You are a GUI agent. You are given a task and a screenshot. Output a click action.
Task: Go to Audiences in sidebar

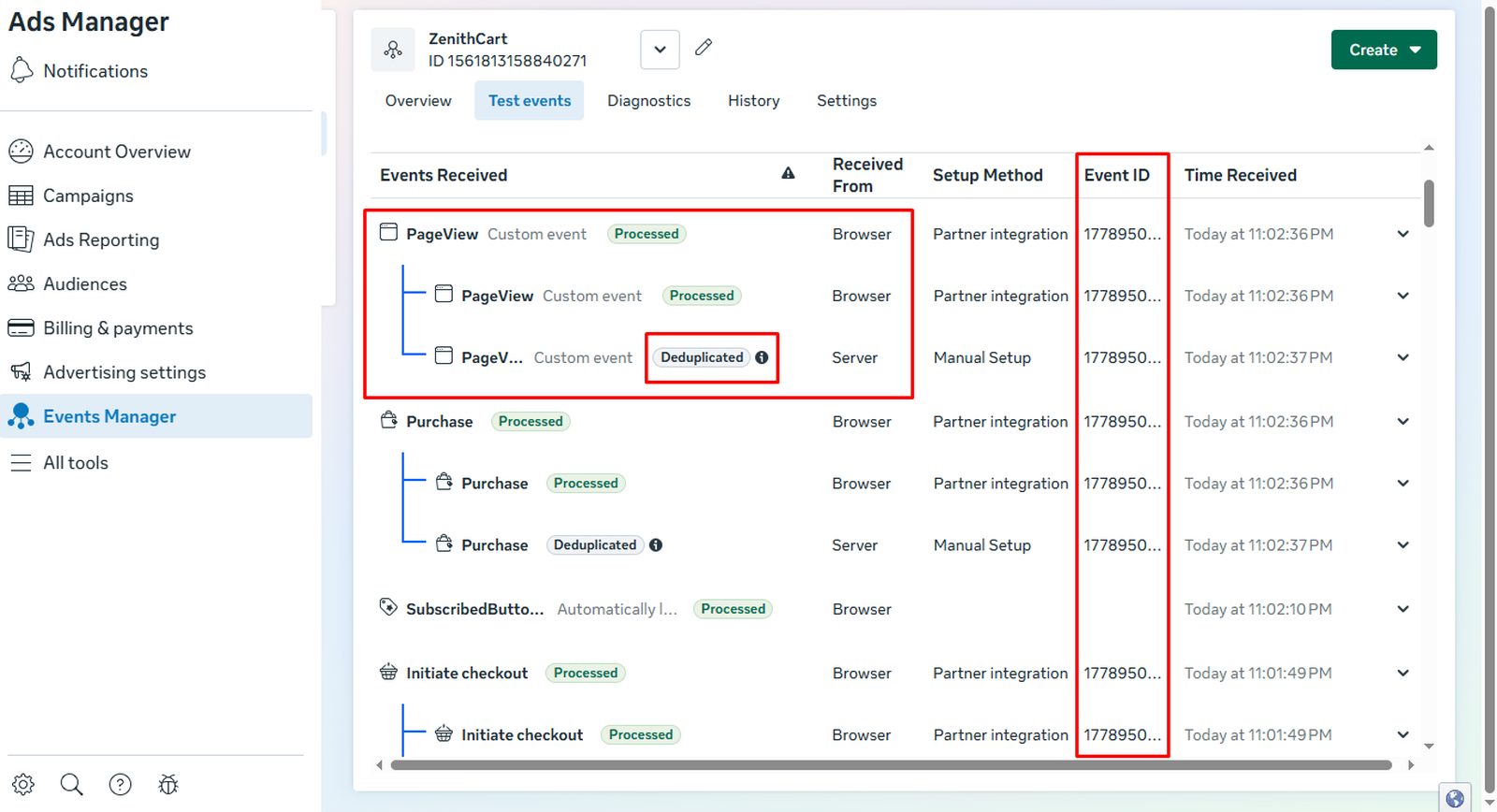click(x=85, y=283)
